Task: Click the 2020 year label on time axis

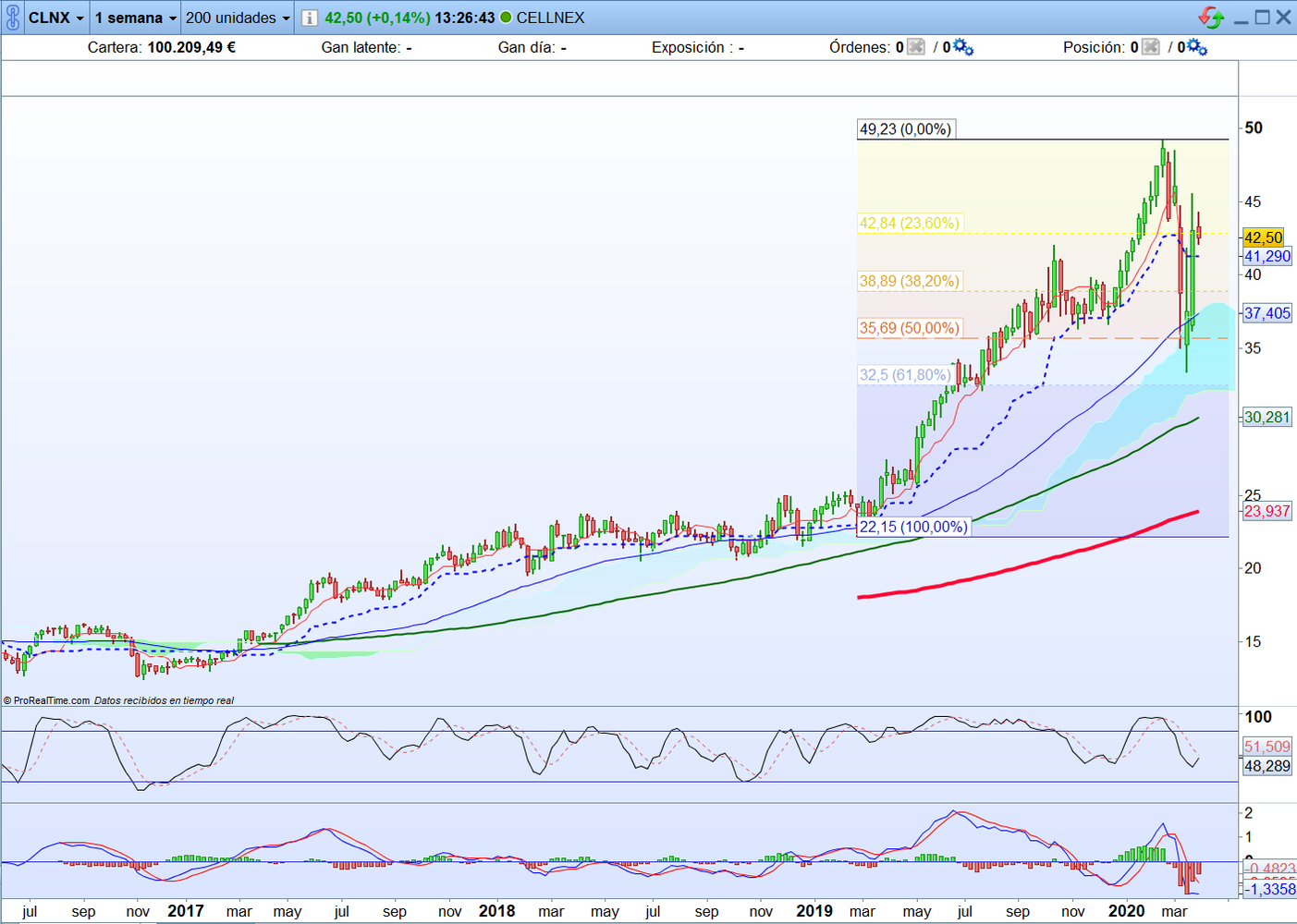Action: point(1126,911)
